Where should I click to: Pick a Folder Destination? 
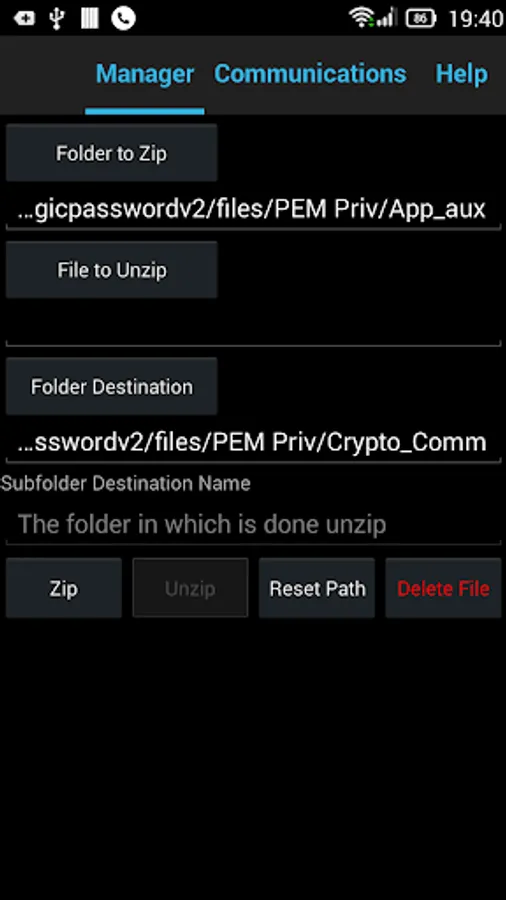[111, 386]
